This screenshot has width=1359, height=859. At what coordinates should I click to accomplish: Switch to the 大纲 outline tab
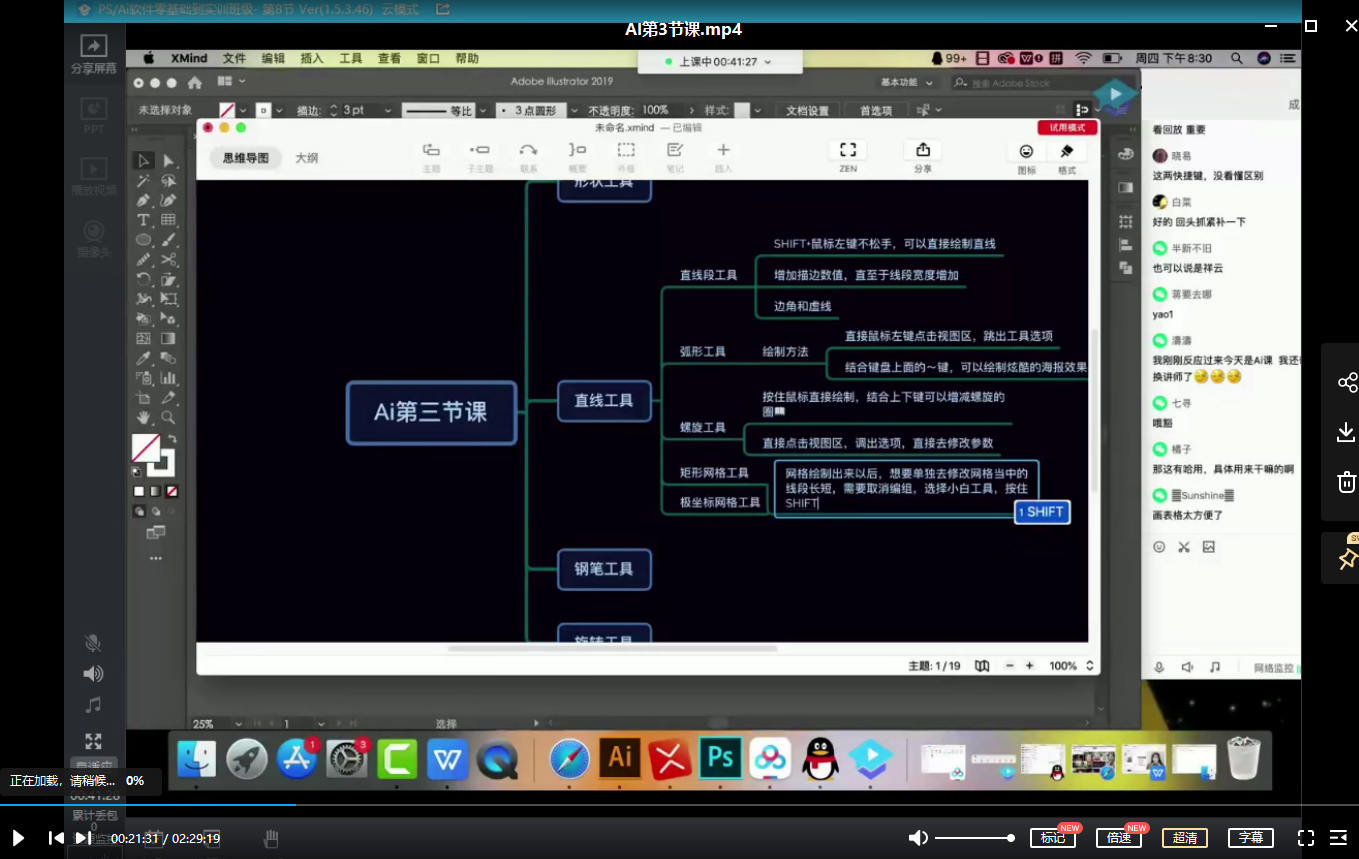[306, 158]
